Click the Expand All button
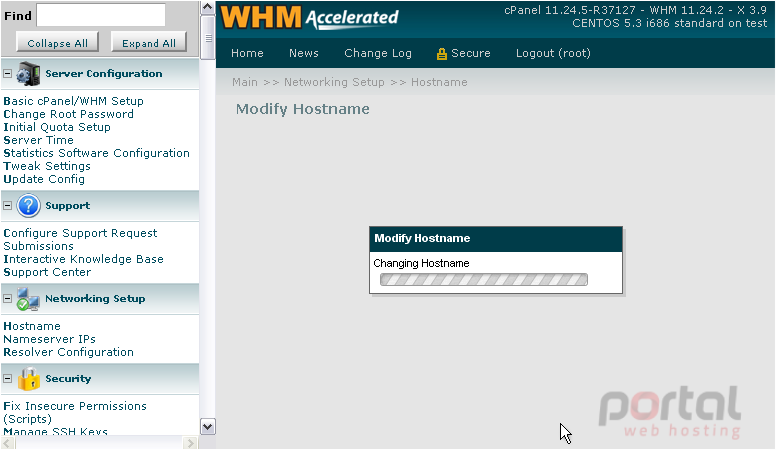Viewport: 776px width, 450px height. pyautogui.click(x=148, y=43)
